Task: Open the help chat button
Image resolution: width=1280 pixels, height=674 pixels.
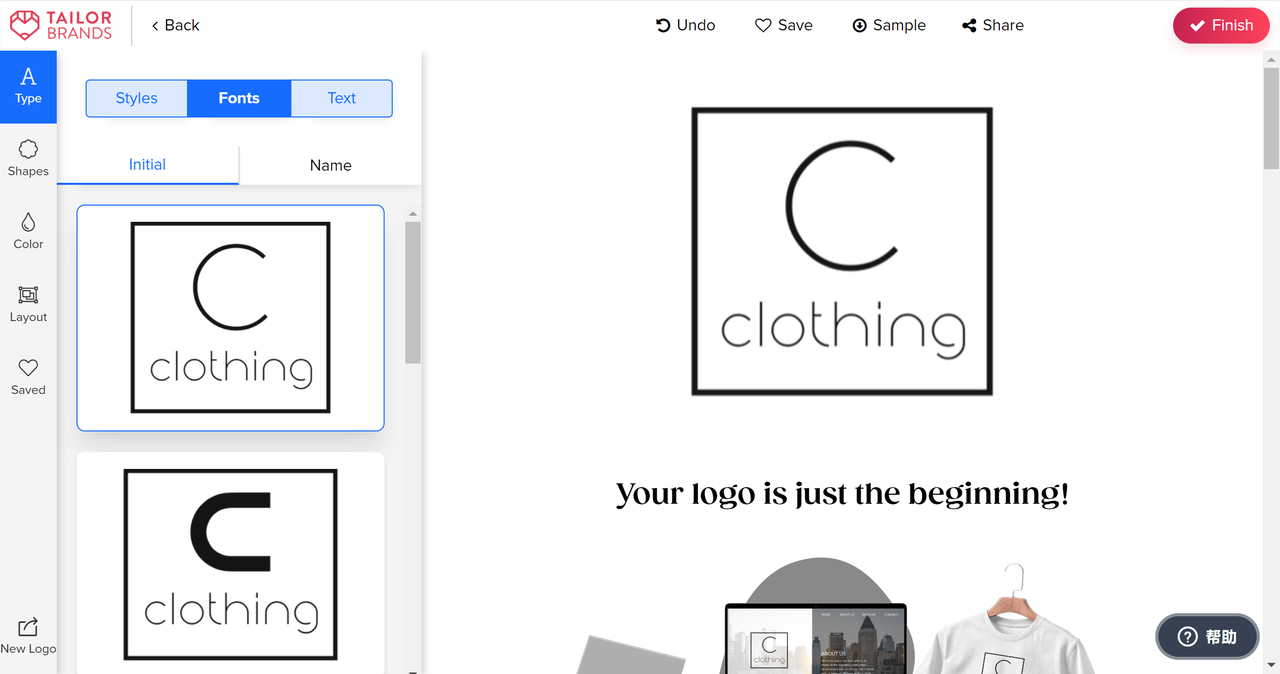Action: (x=1207, y=636)
